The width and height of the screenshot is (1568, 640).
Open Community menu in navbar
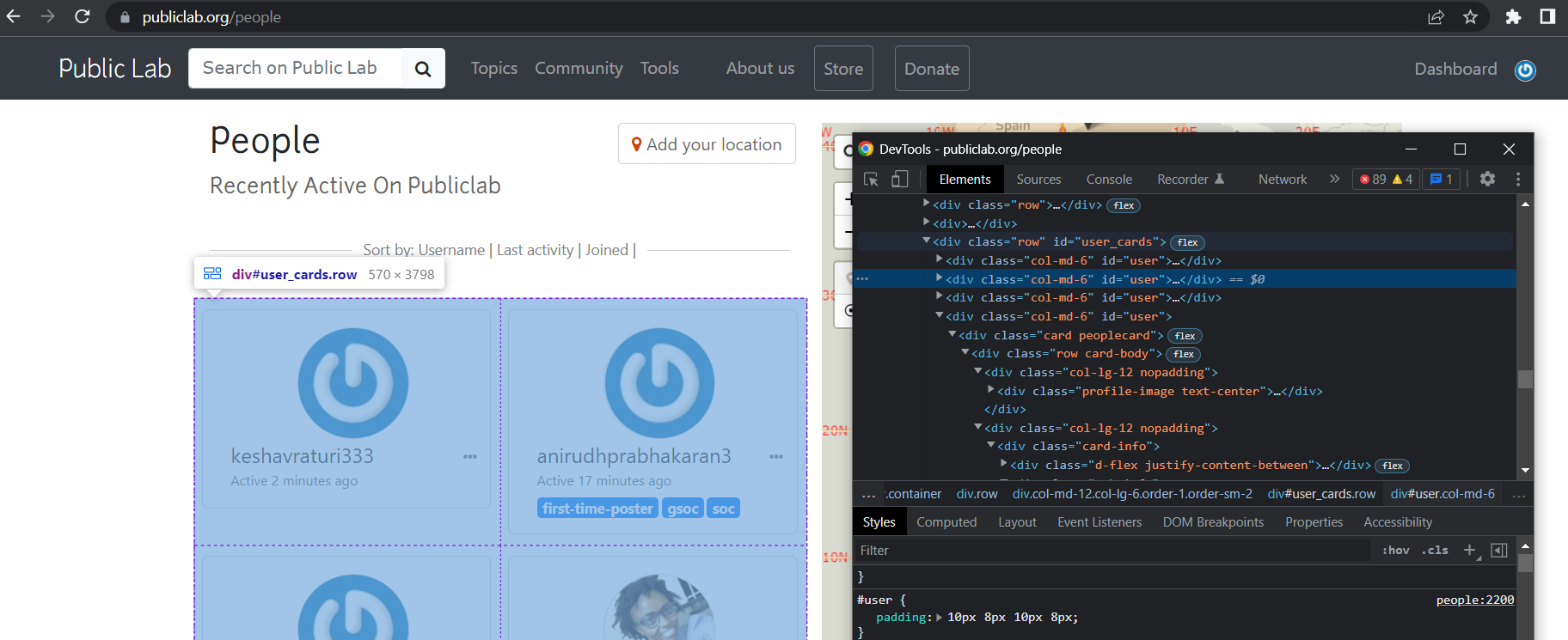point(579,68)
